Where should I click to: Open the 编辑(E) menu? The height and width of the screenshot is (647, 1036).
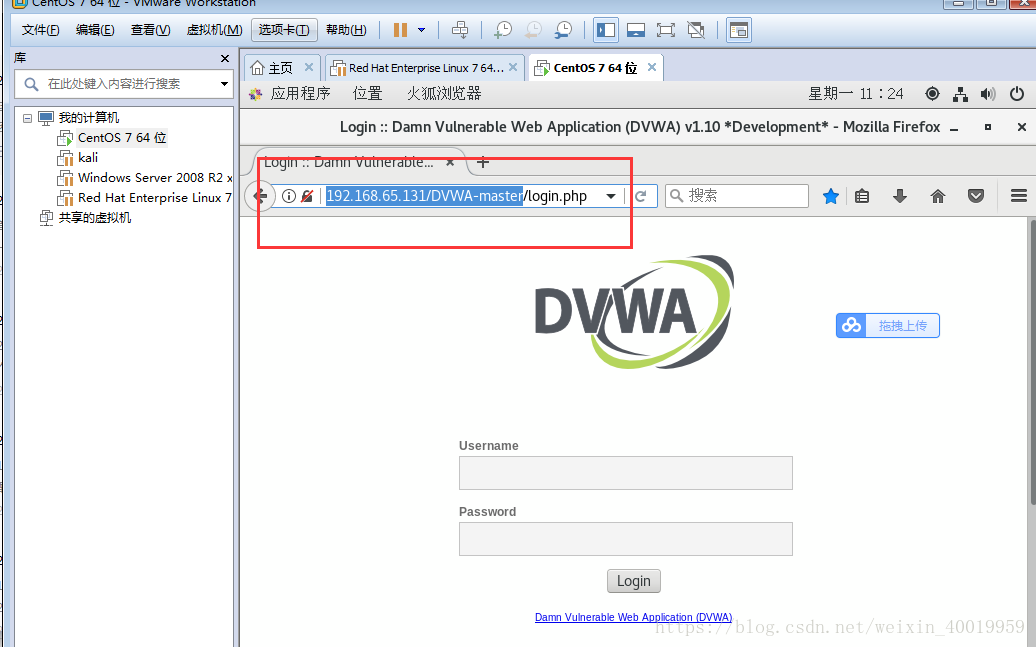pos(95,30)
